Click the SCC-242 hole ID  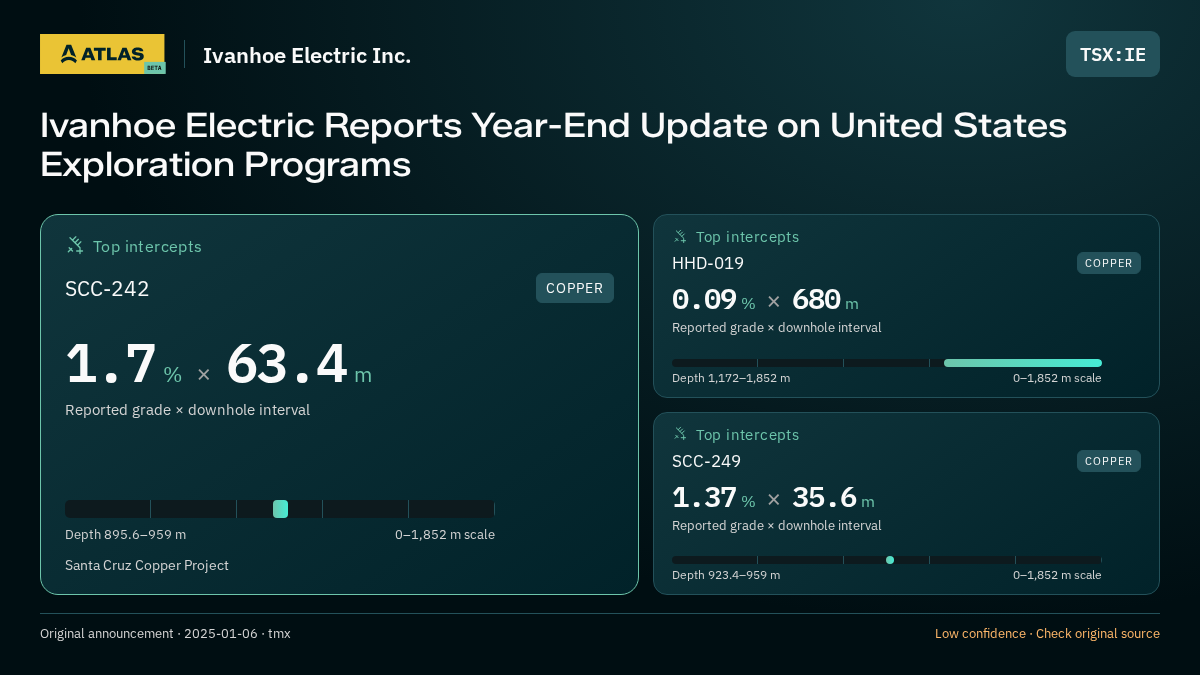[107, 289]
